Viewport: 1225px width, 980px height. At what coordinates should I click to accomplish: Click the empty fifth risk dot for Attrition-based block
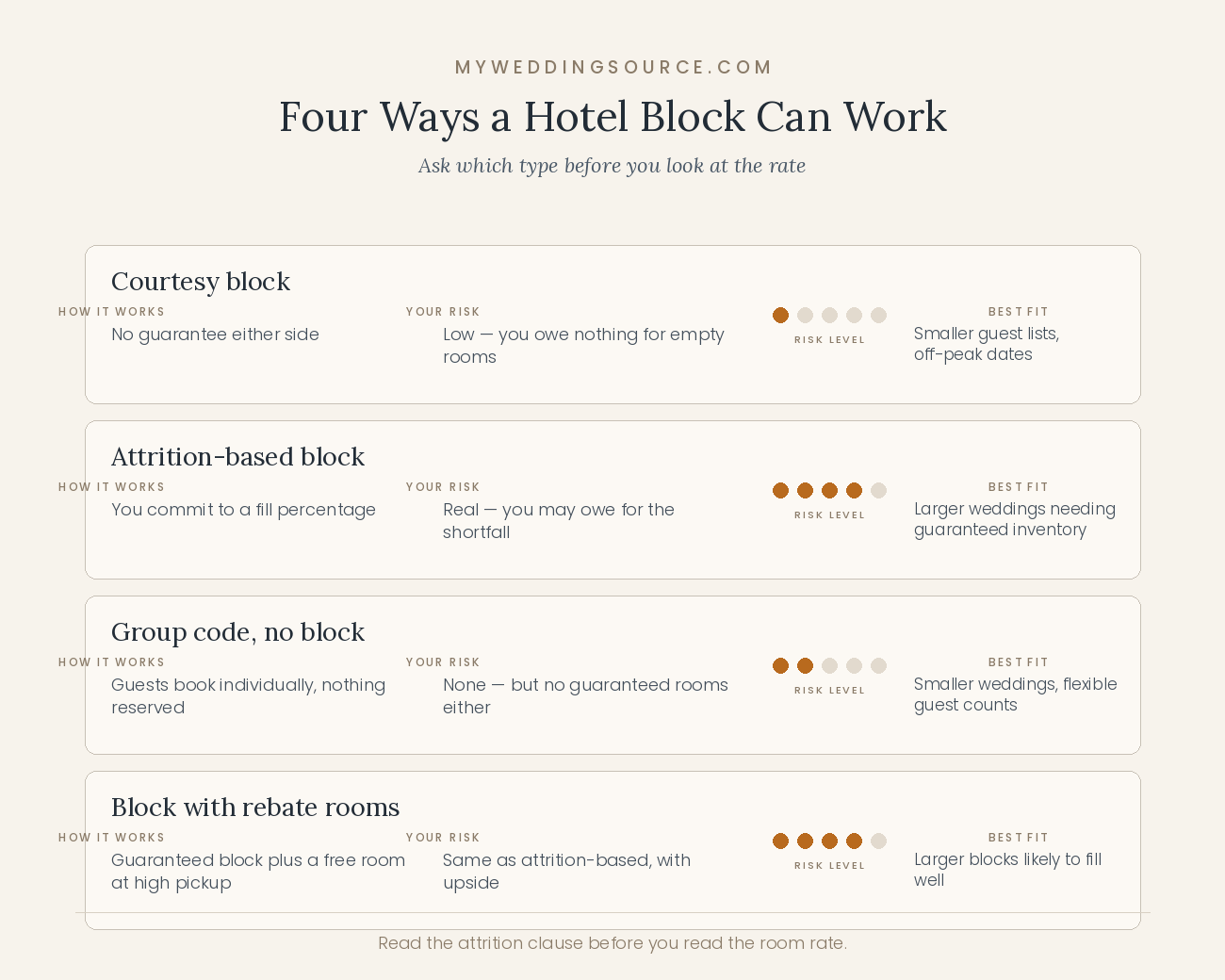click(x=878, y=490)
